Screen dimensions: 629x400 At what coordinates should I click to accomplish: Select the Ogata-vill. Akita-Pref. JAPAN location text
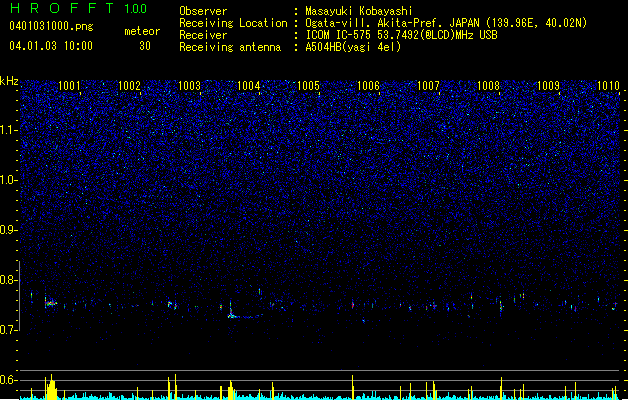pos(392,23)
